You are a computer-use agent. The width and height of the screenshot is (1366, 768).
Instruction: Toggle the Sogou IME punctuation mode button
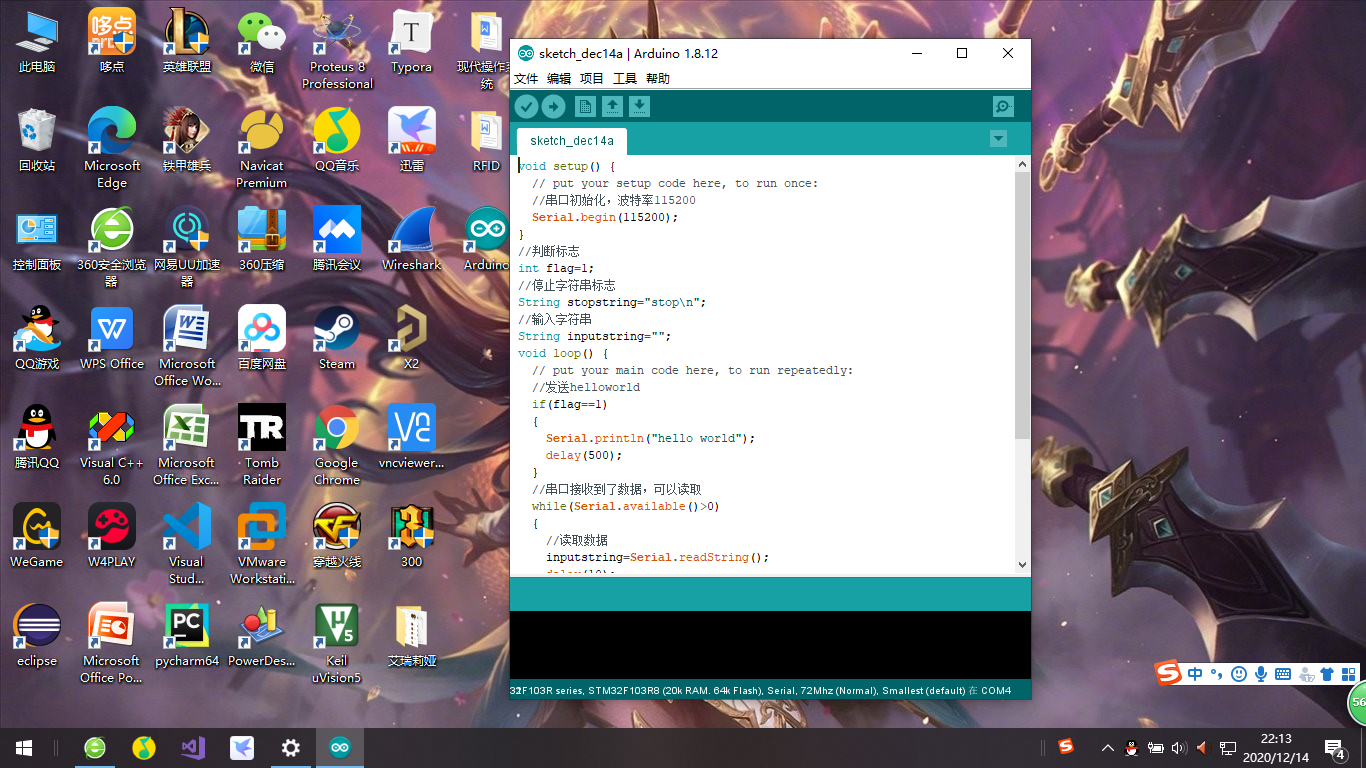pos(1216,674)
